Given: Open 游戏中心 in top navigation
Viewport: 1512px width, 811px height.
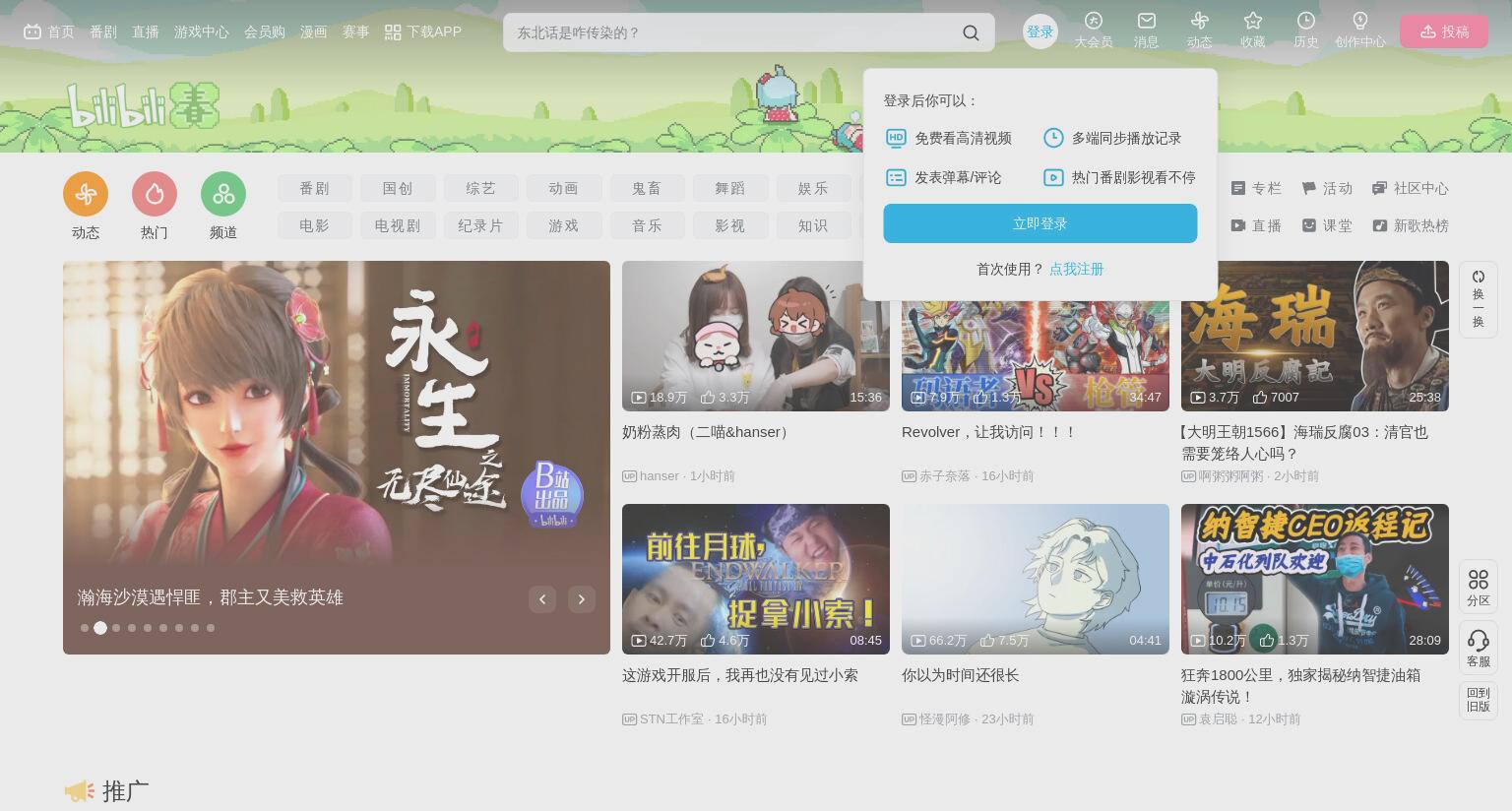Looking at the screenshot, I should [202, 32].
